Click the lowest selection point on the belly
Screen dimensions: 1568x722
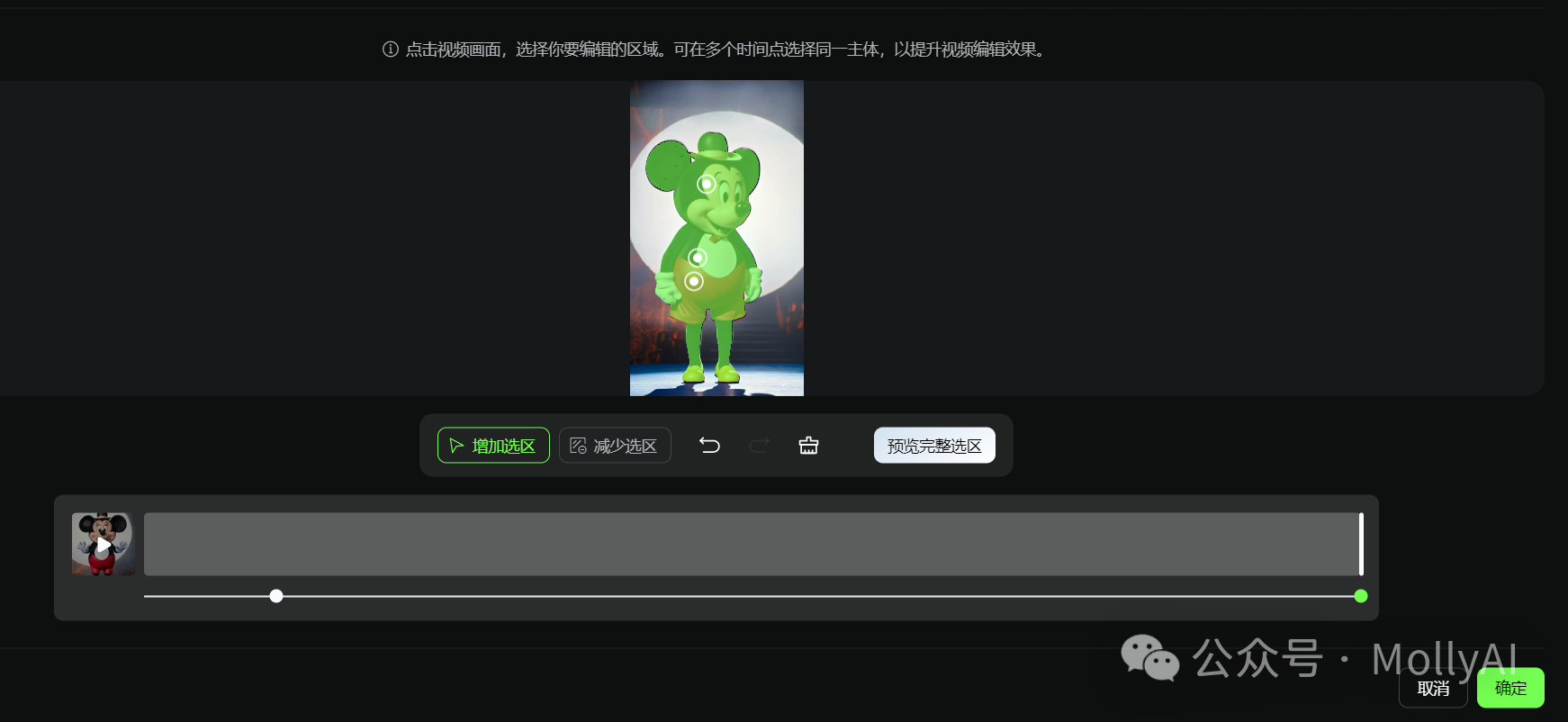pos(694,282)
